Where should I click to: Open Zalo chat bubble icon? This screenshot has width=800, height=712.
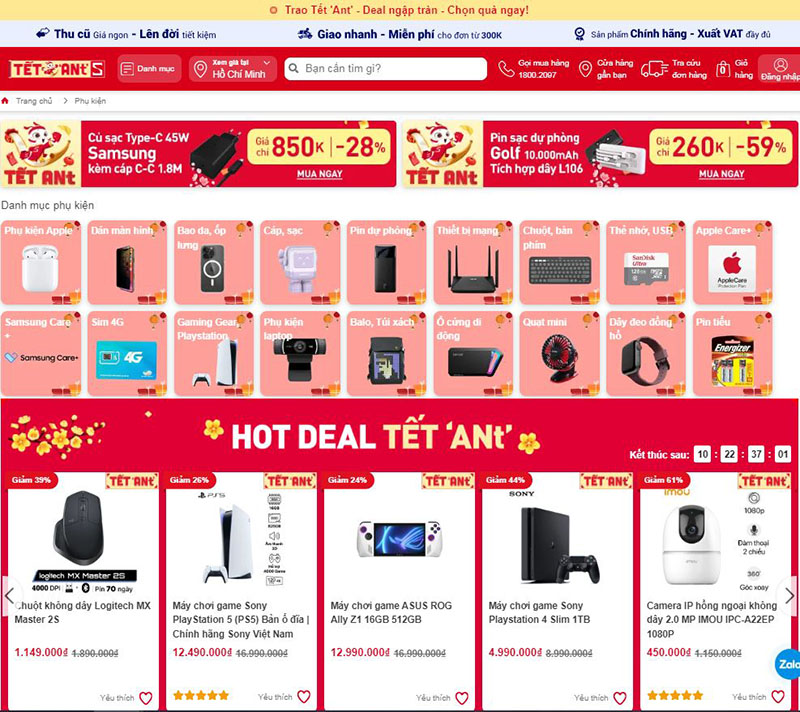(x=788, y=664)
